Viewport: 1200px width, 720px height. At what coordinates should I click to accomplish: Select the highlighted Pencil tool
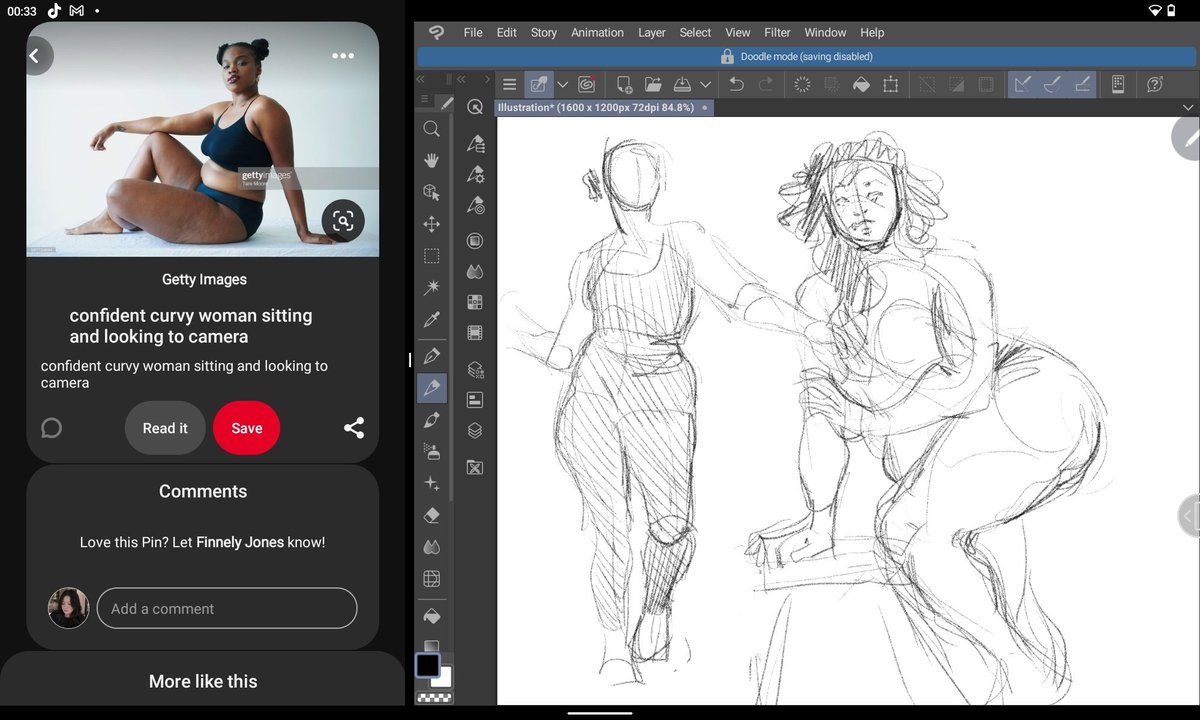pos(431,388)
